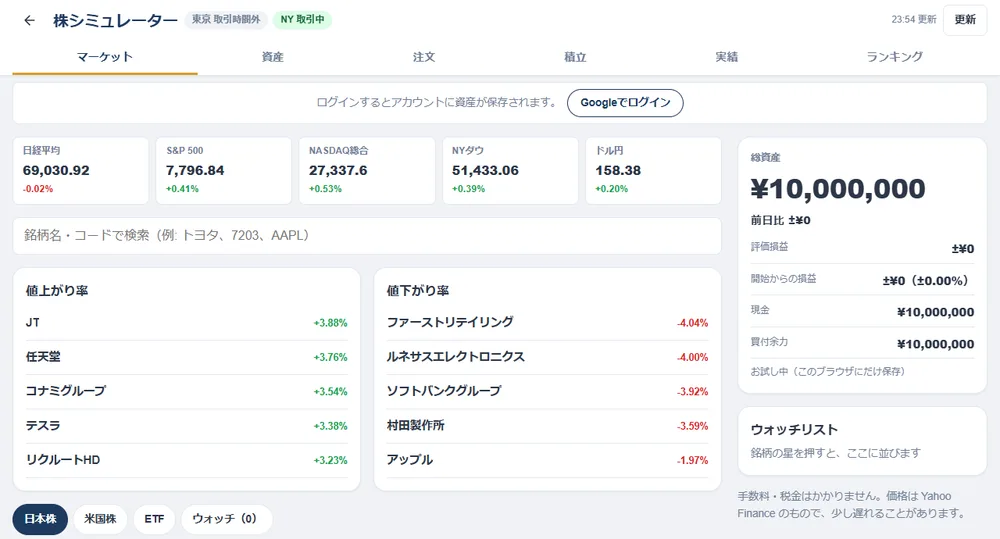This screenshot has height=539, width=1000.
Task: Open the NYダウ index card
Action: pyautogui.click(x=510, y=170)
